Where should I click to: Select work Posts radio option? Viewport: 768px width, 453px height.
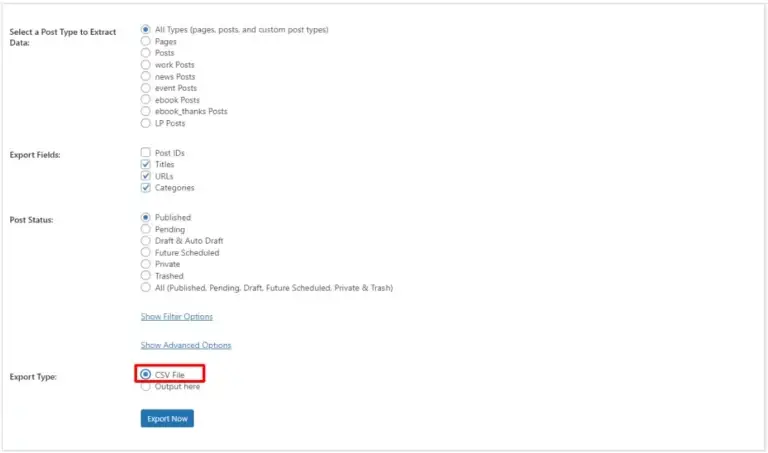point(146,65)
